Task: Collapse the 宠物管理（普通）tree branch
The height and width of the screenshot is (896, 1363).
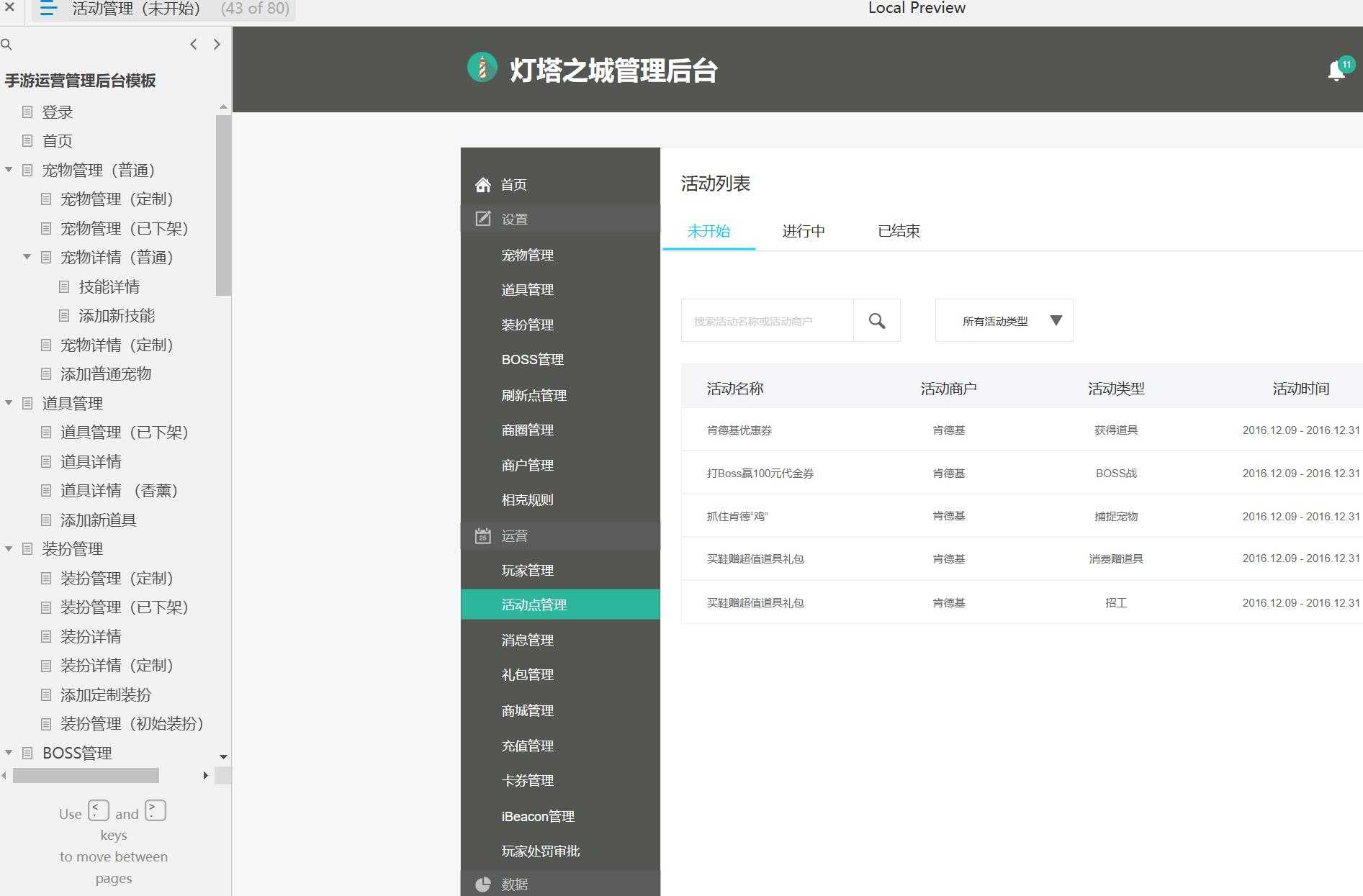Action: coord(9,170)
